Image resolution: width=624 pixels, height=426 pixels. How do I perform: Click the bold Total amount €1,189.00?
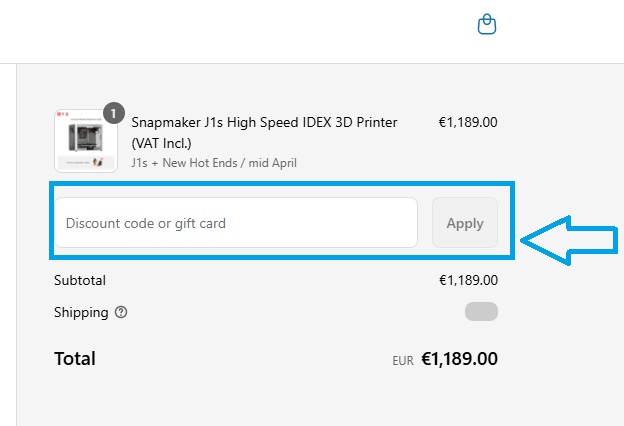(459, 358)
